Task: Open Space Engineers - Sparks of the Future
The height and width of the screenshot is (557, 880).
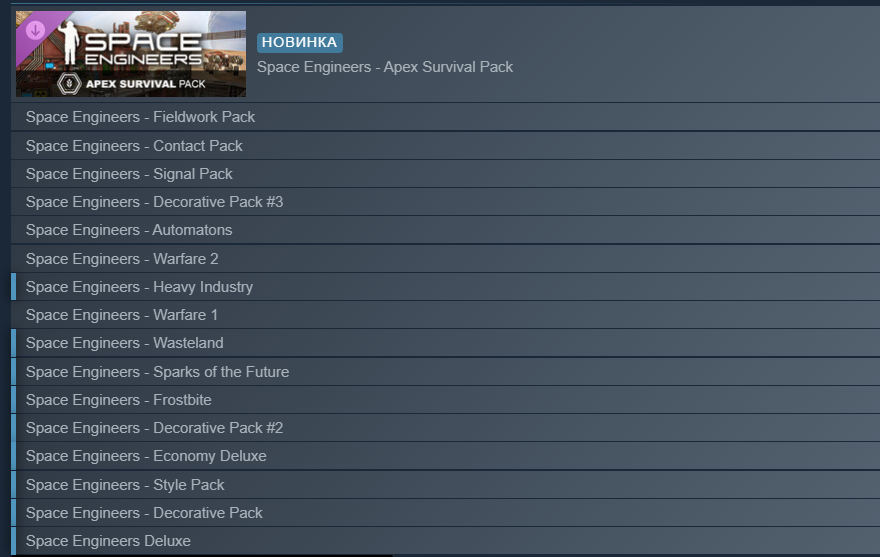Action: 446,371
